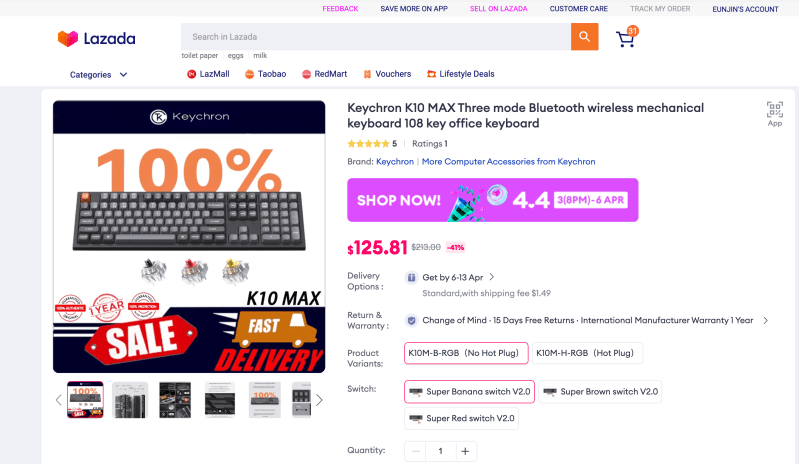Choose Super Brown switch V2.0
The width and height of the screenshot is (799, 464).
click(600, 391)
